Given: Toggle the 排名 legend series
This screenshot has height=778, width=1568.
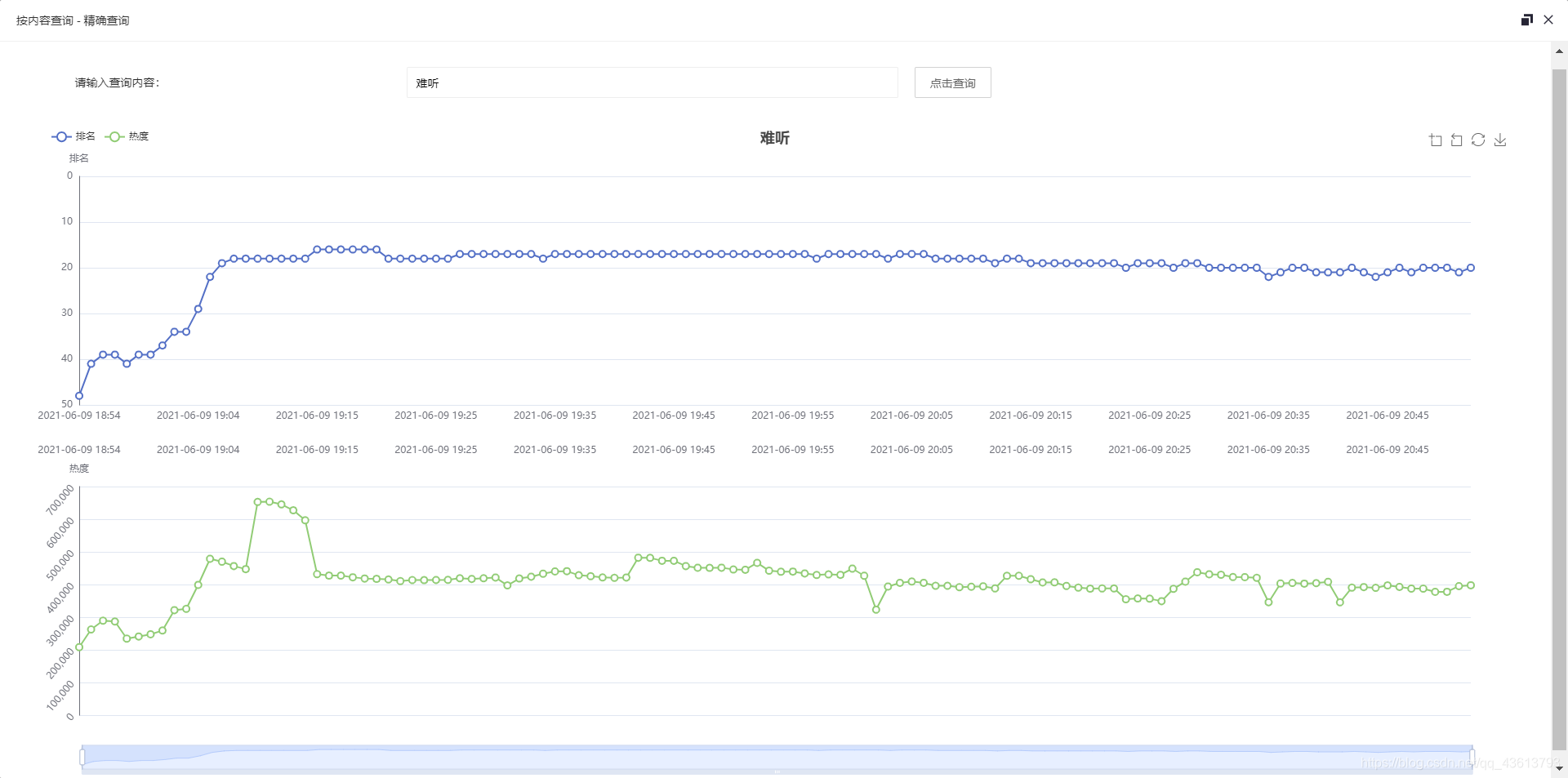Looking at the screenshot, I should (x=73, y=136).
